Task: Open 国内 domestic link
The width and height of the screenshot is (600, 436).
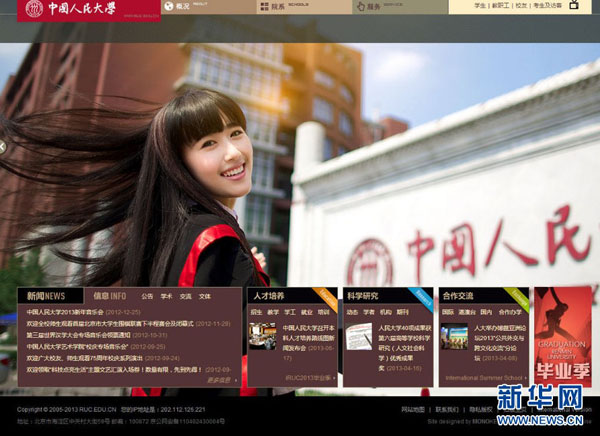Action: pos(486,312)
